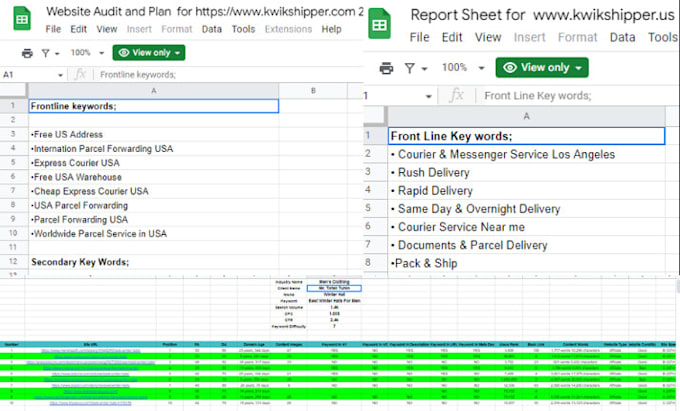Click the Website Audit and Plan document title
This screenshot has width=680, height=411.
(x=204, y=11)
